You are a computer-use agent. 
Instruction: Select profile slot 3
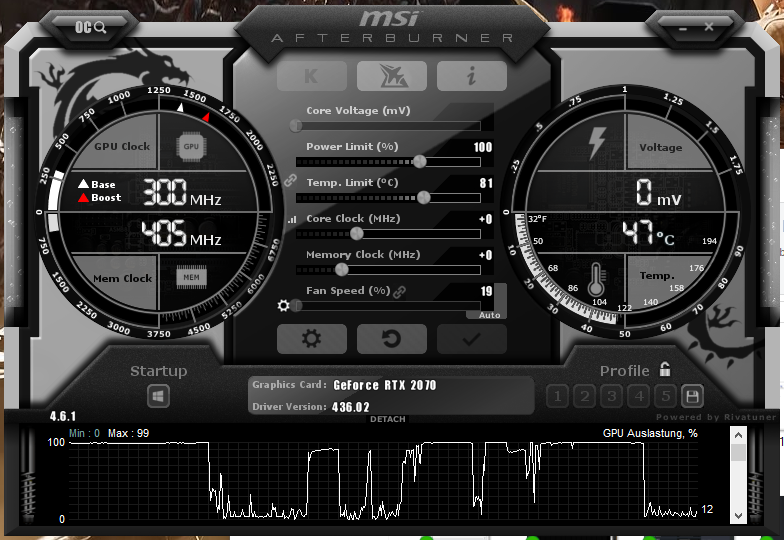pos(612,396)
